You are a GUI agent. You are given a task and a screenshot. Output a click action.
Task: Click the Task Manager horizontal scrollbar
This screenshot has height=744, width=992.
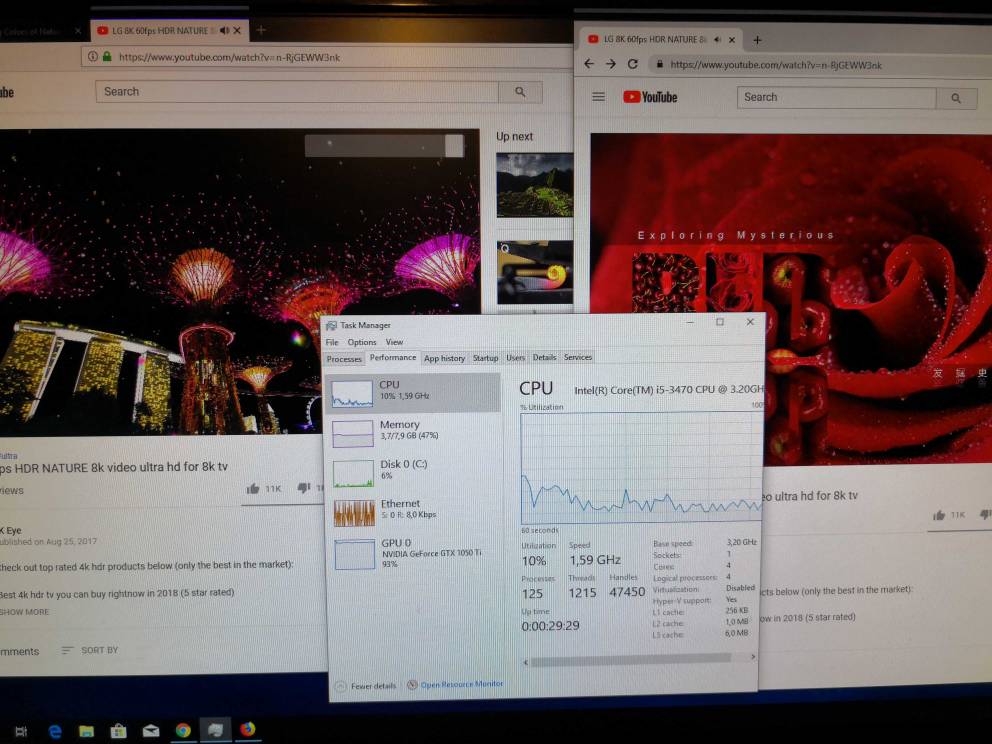coord(631,660)
